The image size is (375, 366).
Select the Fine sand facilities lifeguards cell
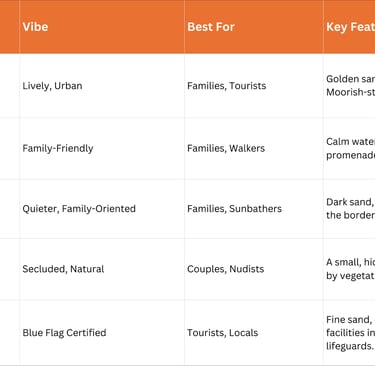point(349,333)
